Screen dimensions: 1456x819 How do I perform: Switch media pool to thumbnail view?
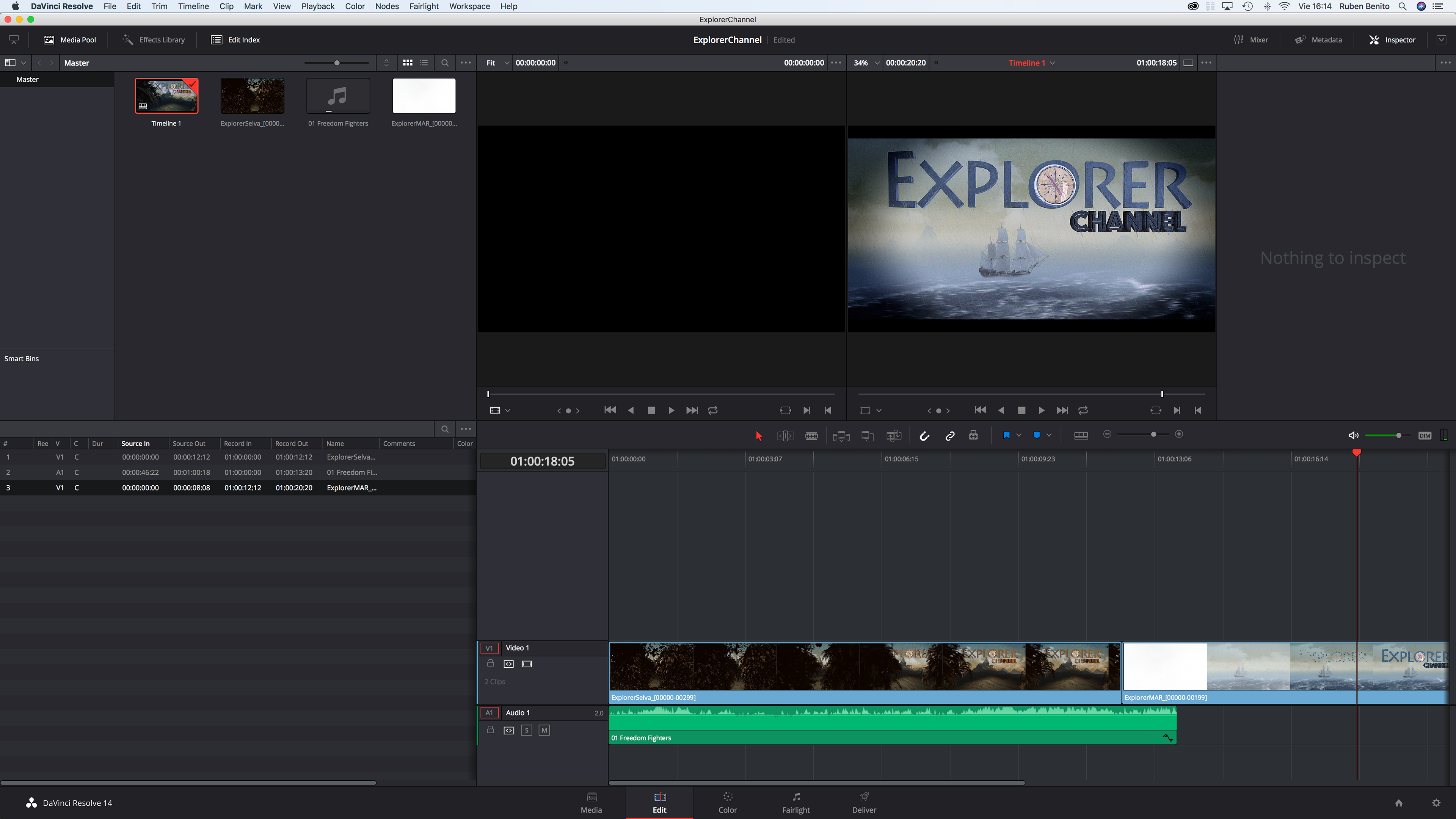408,63
